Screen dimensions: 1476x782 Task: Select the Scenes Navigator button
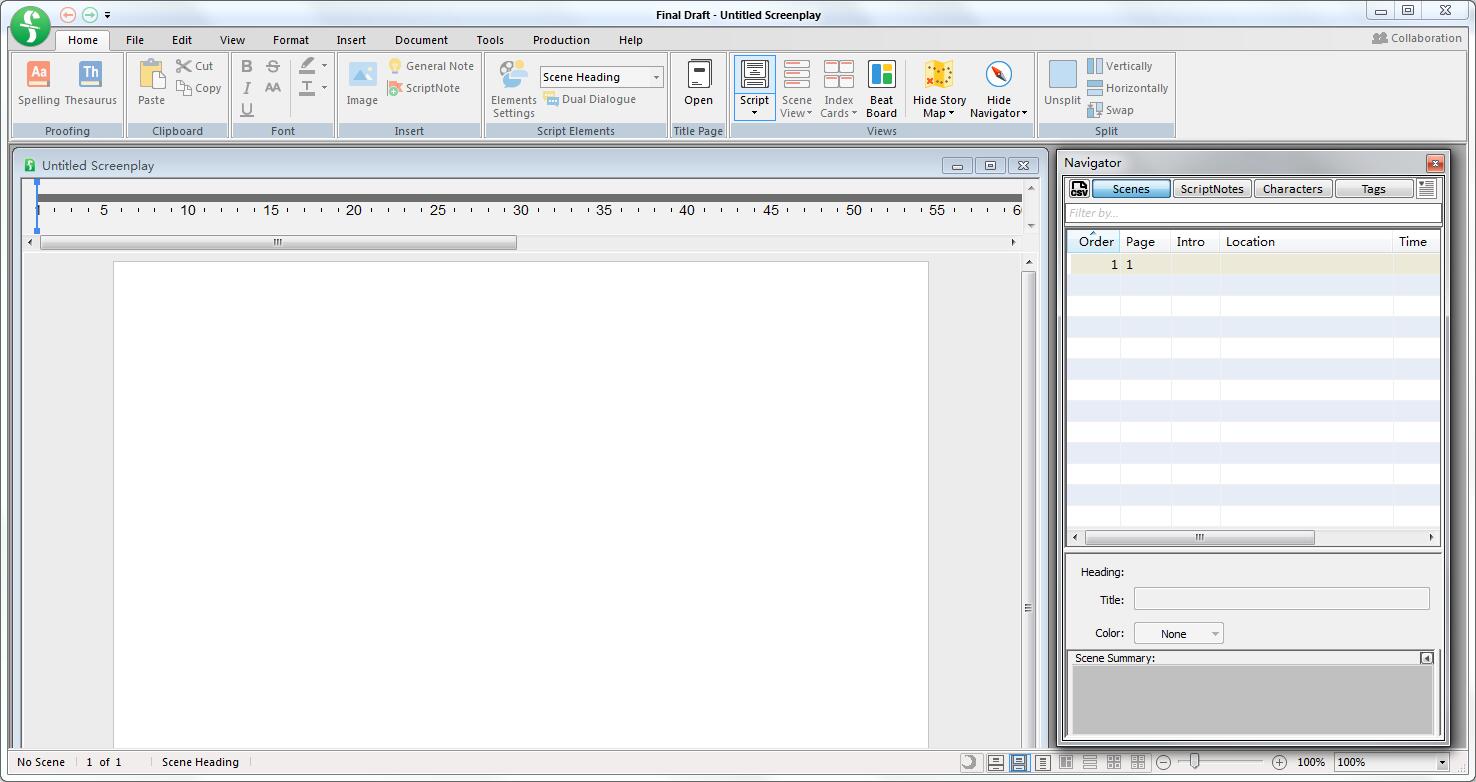1131,188
